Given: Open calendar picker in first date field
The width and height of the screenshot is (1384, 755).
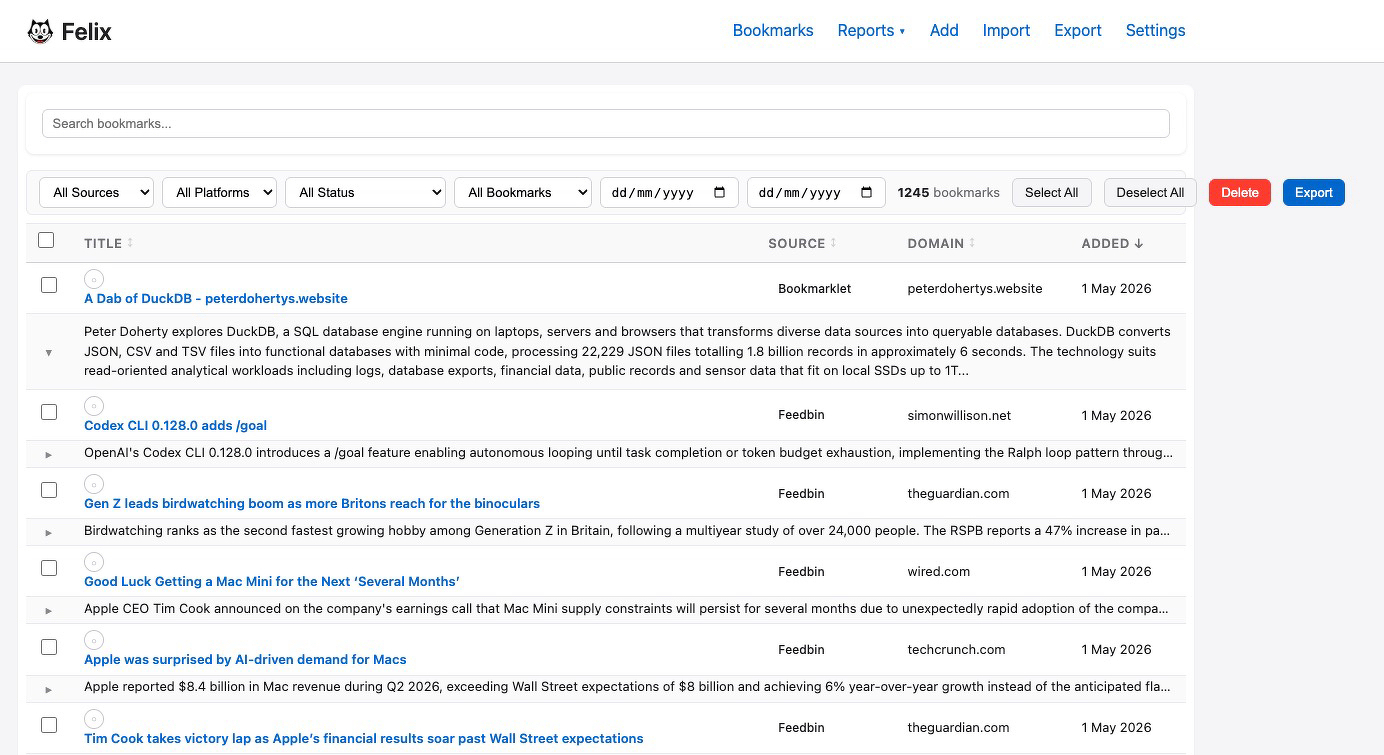Looking at the screenshot, I should pos(719,192).
